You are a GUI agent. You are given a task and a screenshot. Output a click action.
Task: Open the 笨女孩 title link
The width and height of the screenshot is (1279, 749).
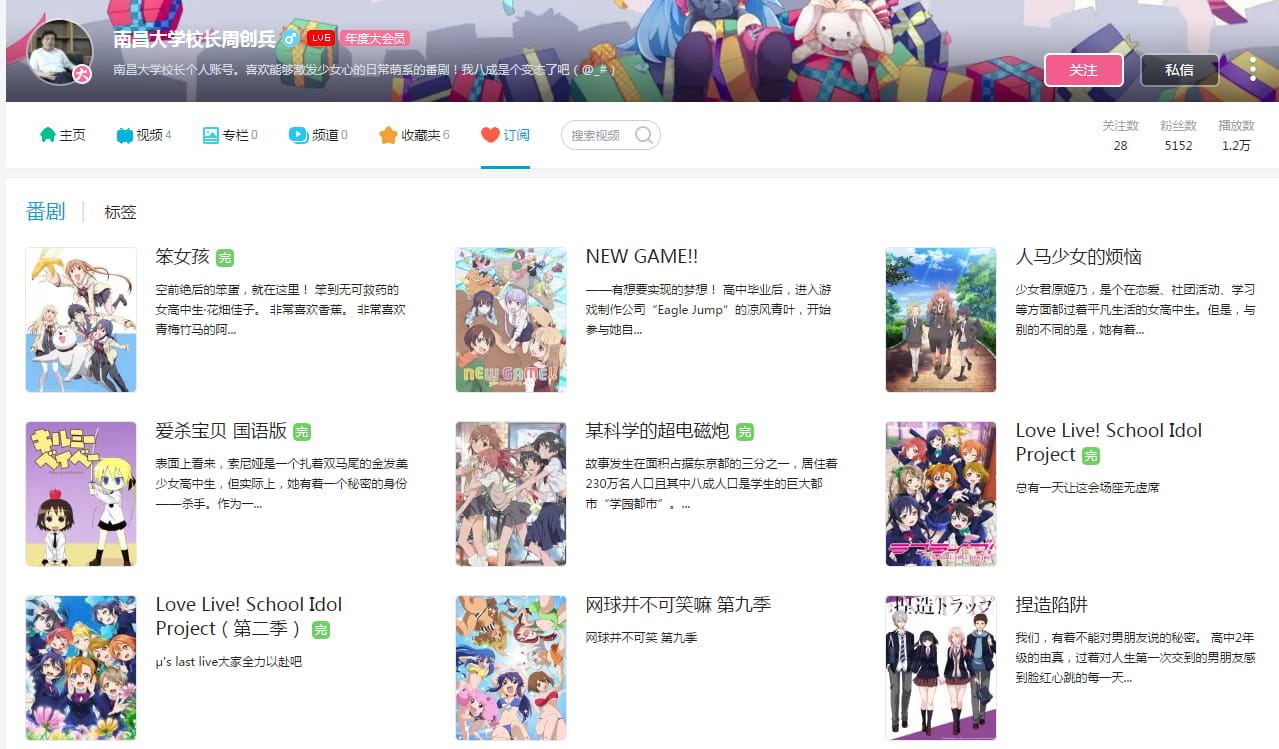[183, 257]
